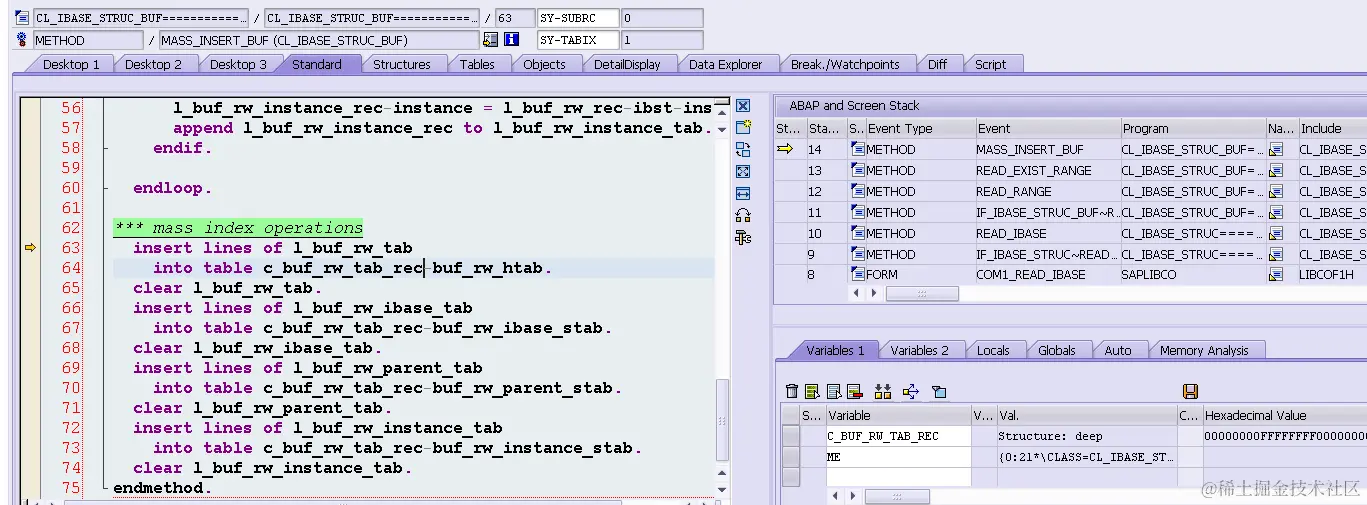The width and height of the screenshot is (1367, 505).
Task: Open the Script tab
Action: point(990,64)
